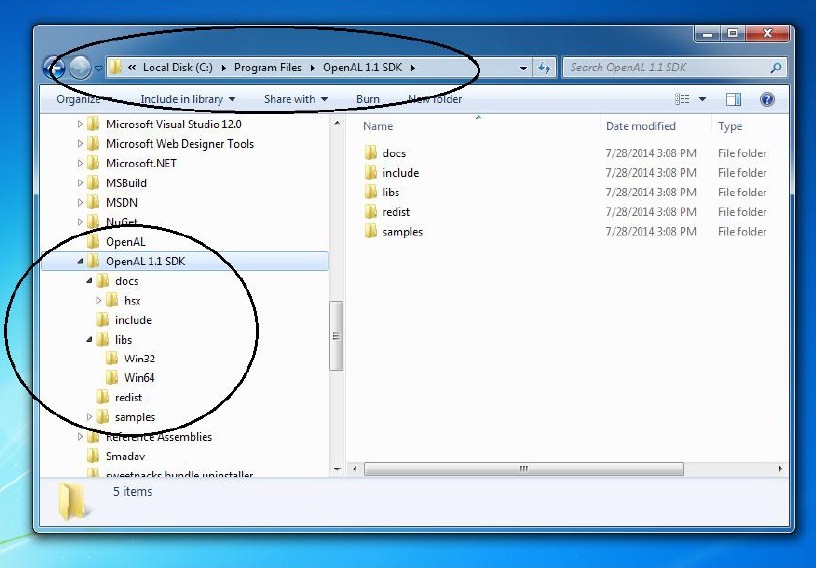Screen dimensions: 816x568
Task: Open the recent pages dropdown arrow
Action: 98,68
